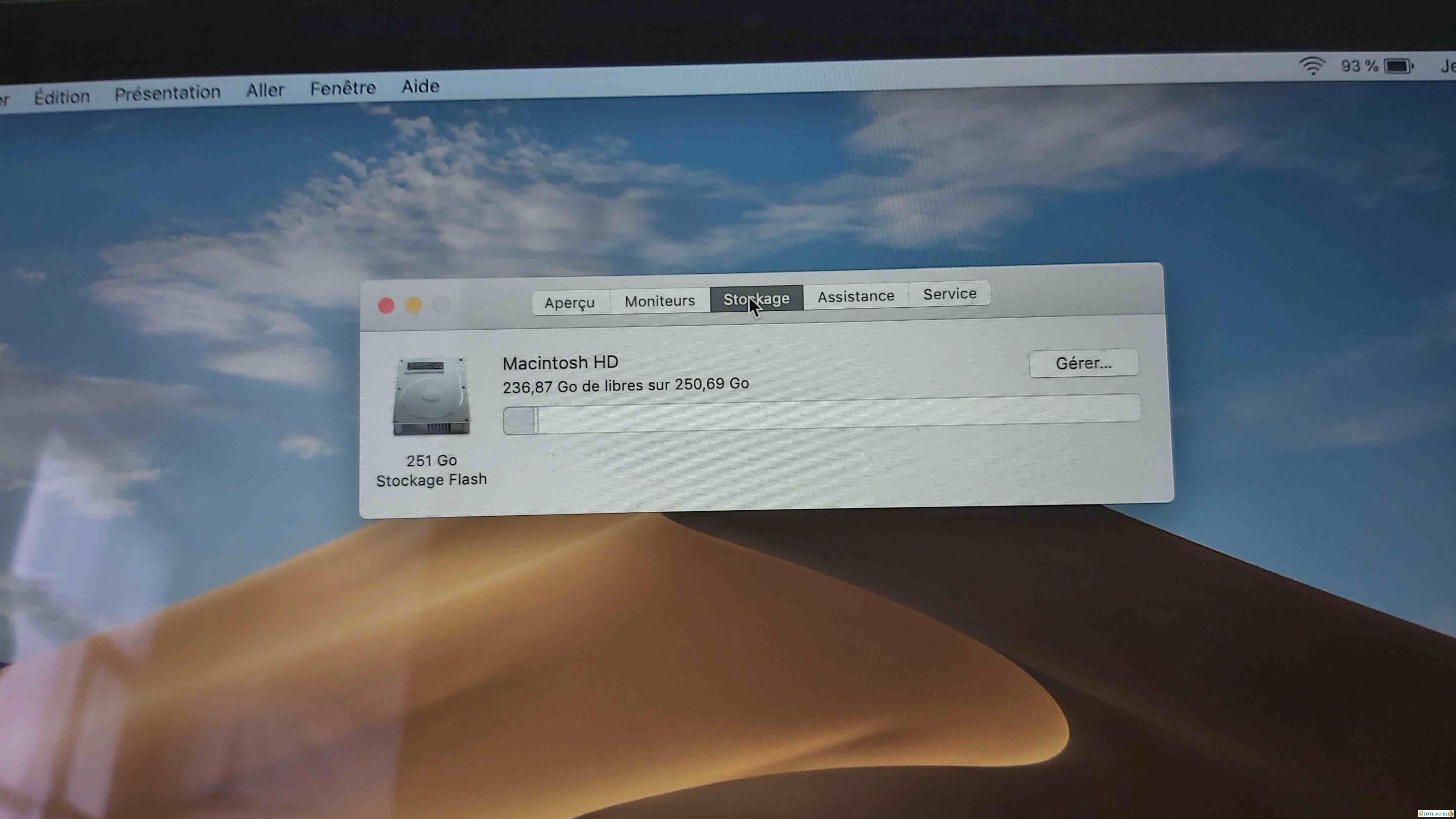Switch to the Moniteurs tab
This screenshot has height=819, width=1456.
pos(660,301)
